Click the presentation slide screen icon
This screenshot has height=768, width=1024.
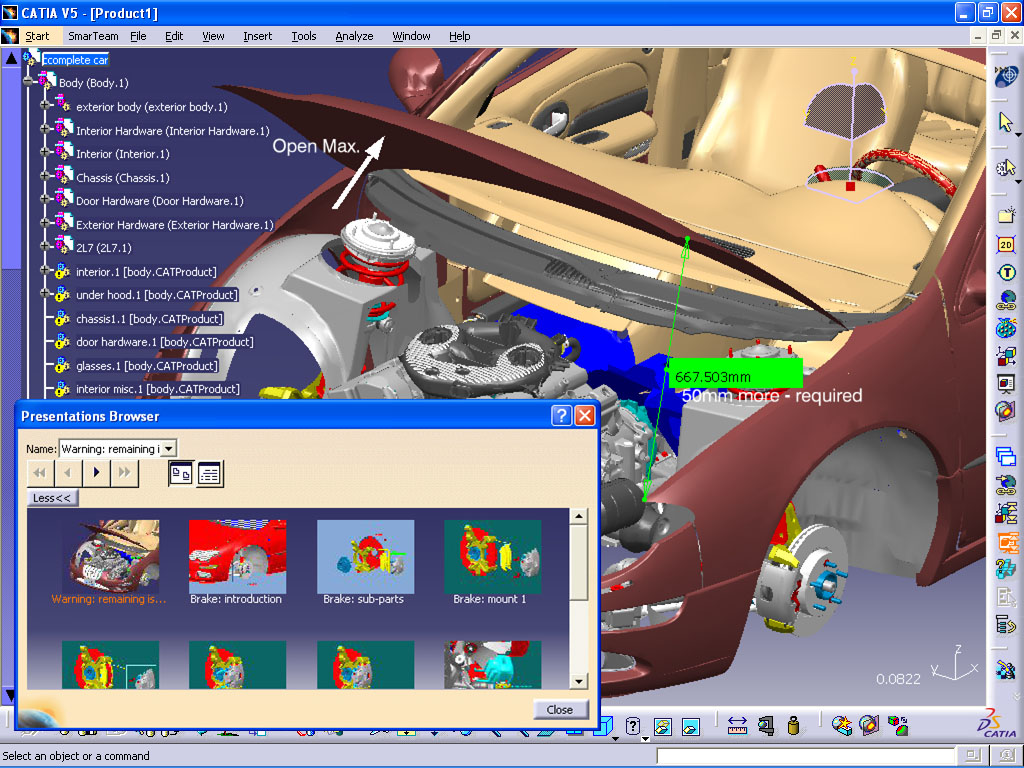1006,383
